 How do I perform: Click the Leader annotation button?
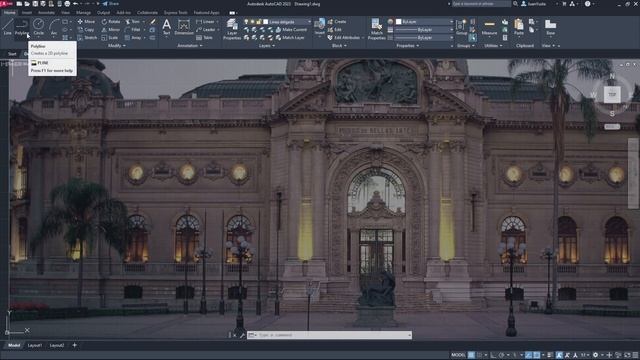tap(206, 30)
